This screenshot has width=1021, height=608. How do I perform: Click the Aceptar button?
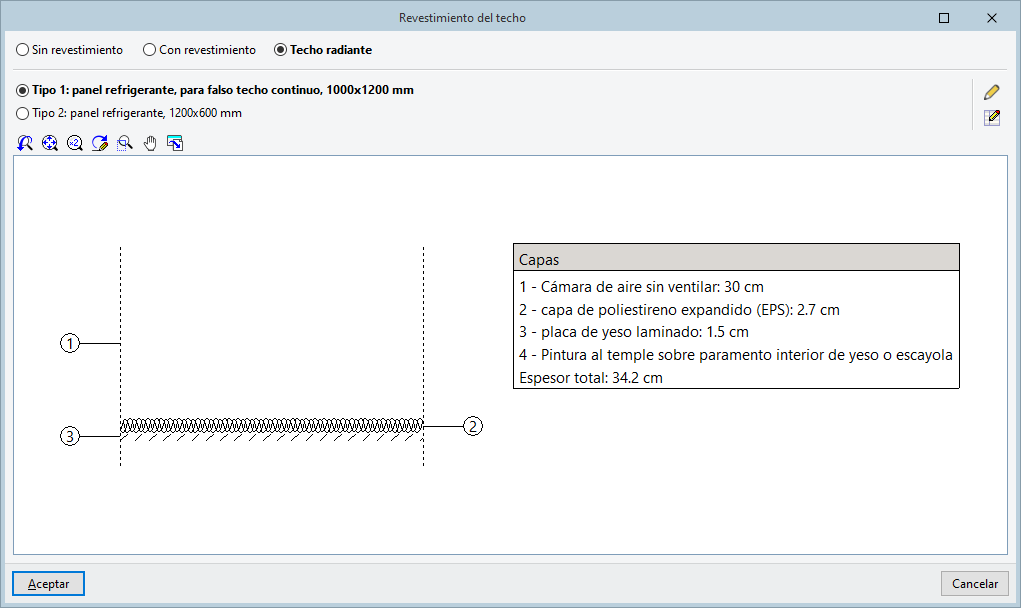tap(48, 584)
